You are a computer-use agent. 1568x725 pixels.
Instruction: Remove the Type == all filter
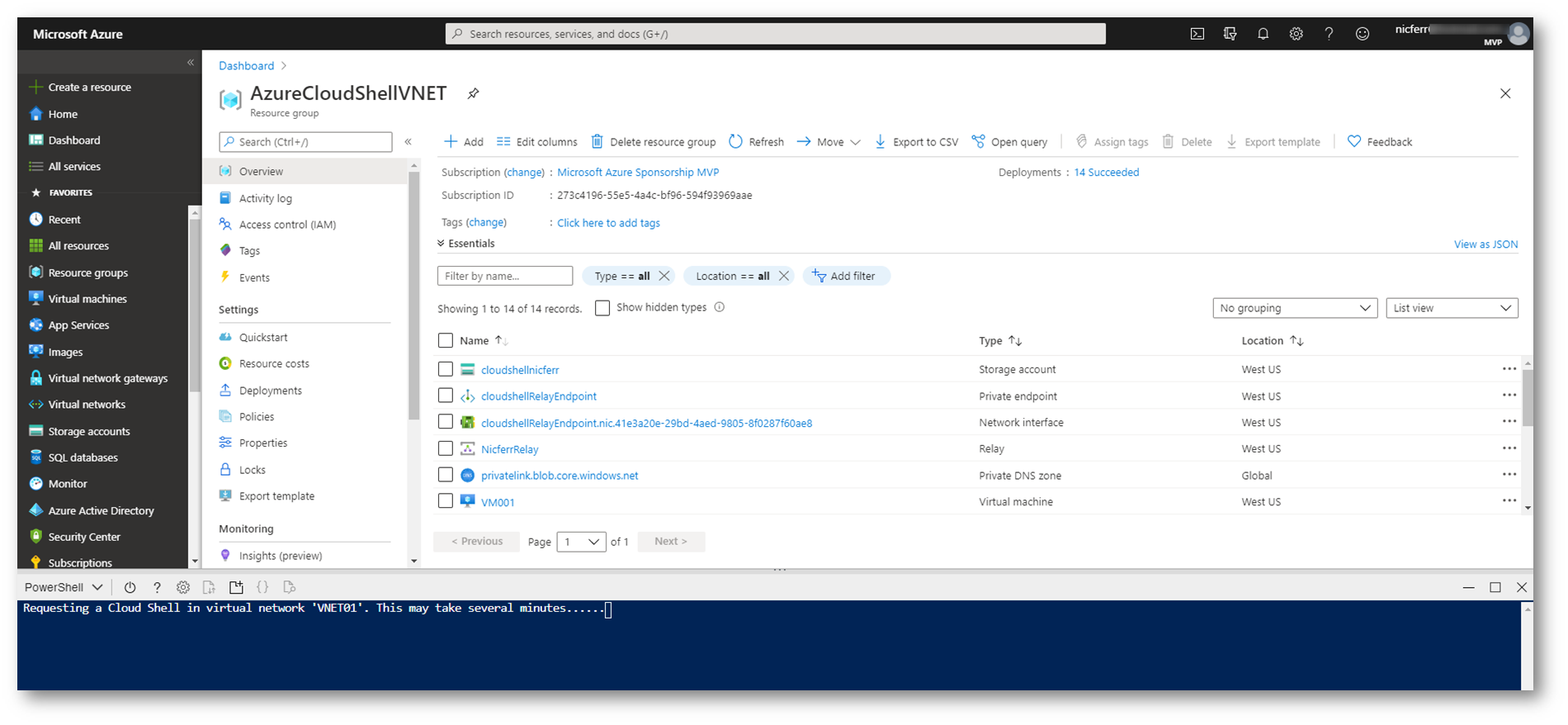tap(664, 276)
